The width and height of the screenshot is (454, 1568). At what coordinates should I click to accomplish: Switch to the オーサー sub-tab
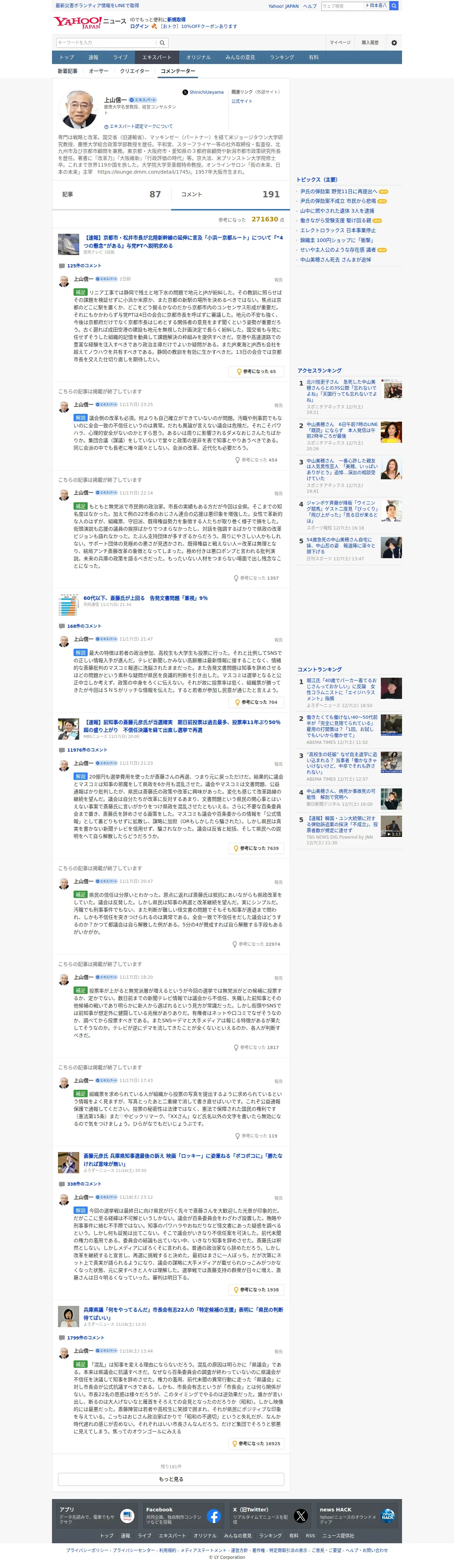point(99,71)
